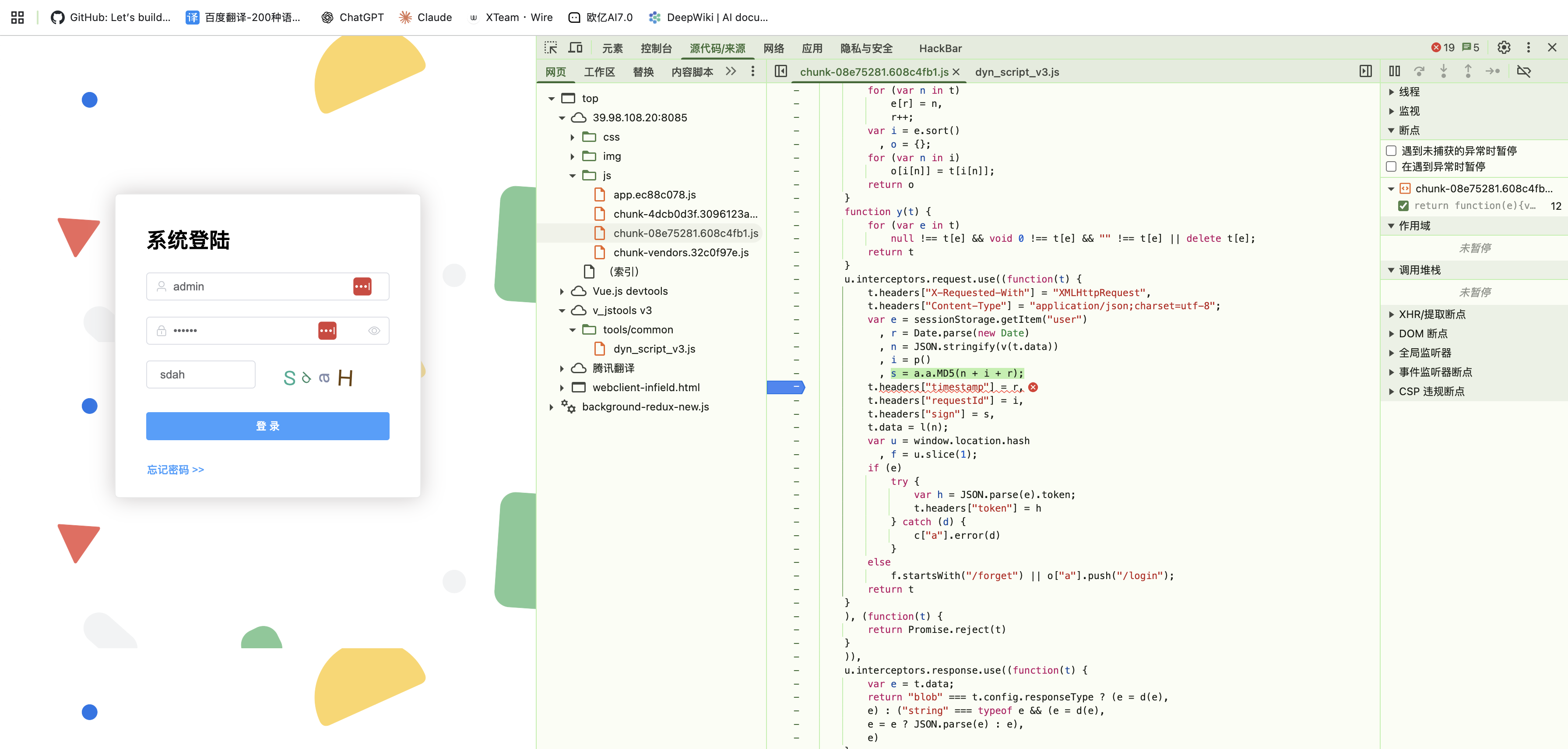Viewport: 1568px width, 749px height.
Task: Uncheck the return function(e) breakpoint
Action: tap(1403, 206)
